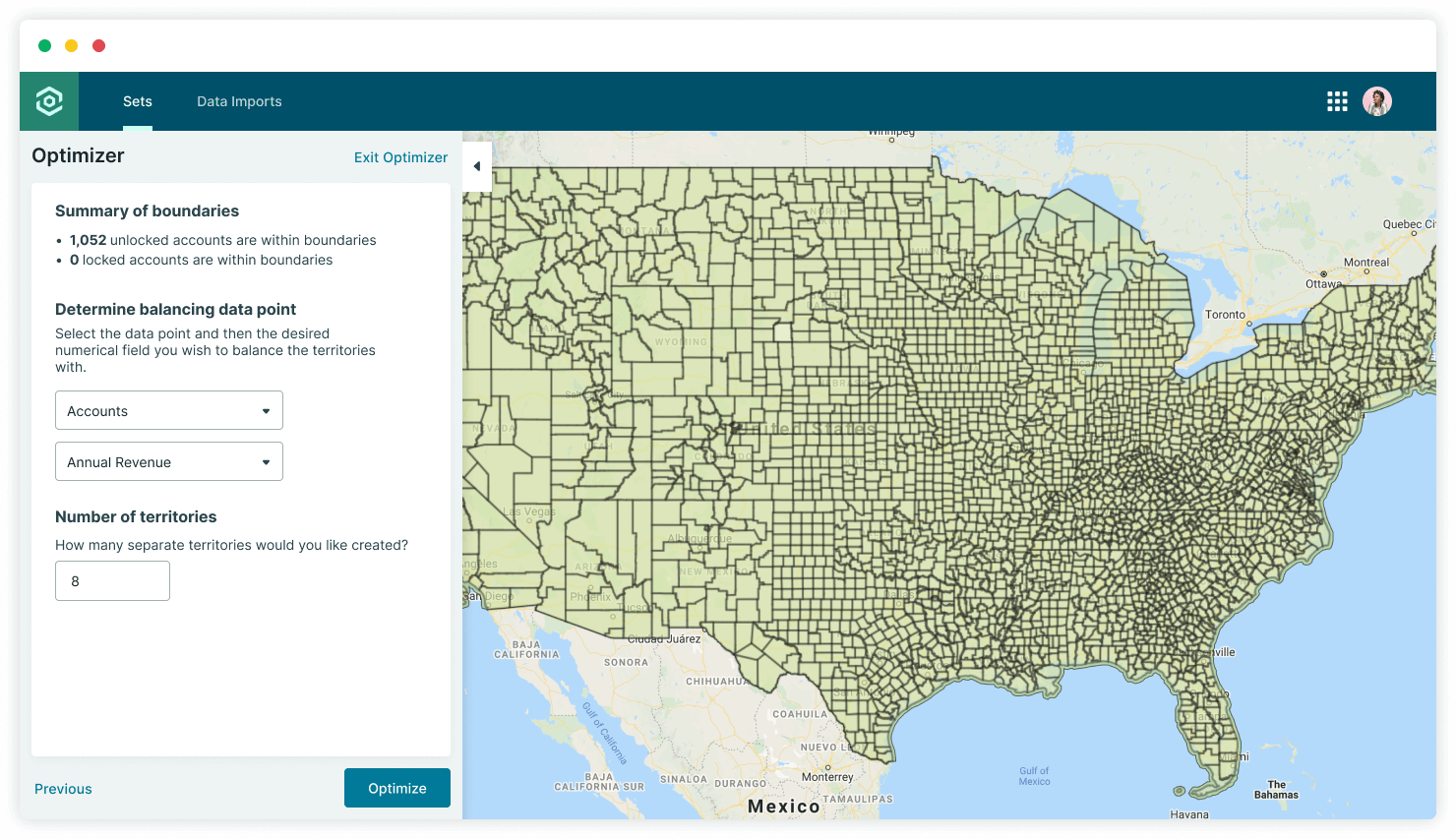Click the BAJA CALIFORNIA SUR label
Image resolution: width=1456 pixels, height=839 pixels.
(599, 782)
